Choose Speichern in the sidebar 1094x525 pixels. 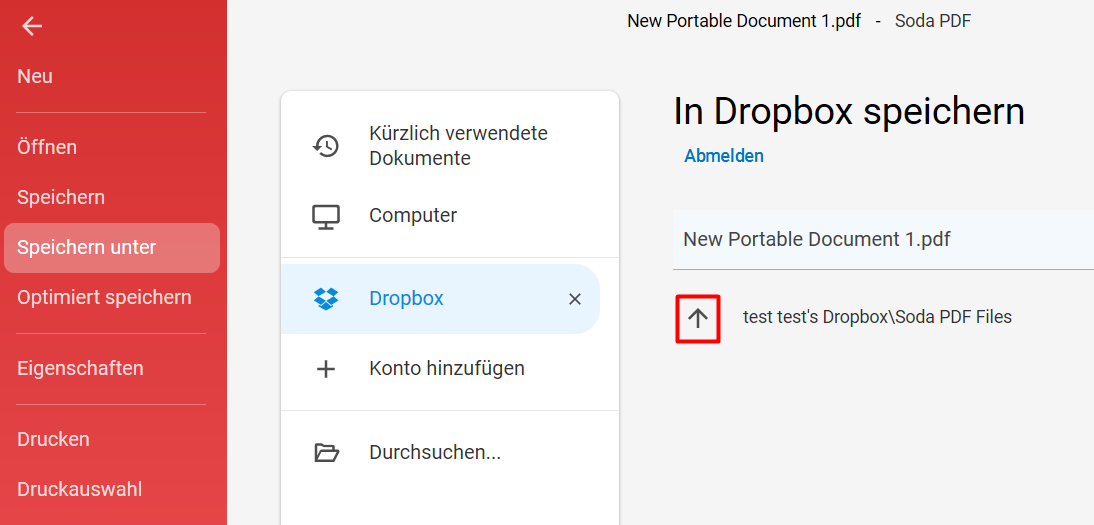[x=61, y=198]
